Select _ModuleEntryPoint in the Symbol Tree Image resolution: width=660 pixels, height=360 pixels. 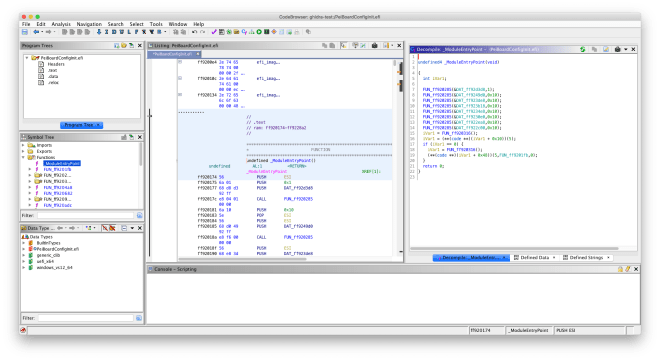62,163
